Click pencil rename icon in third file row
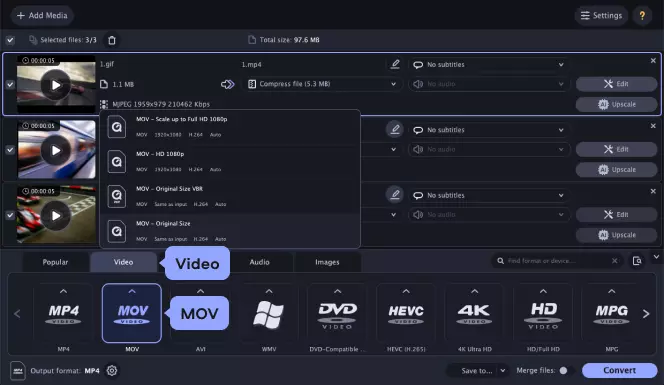Screen dimensions: 664x385 coord(395,194)
